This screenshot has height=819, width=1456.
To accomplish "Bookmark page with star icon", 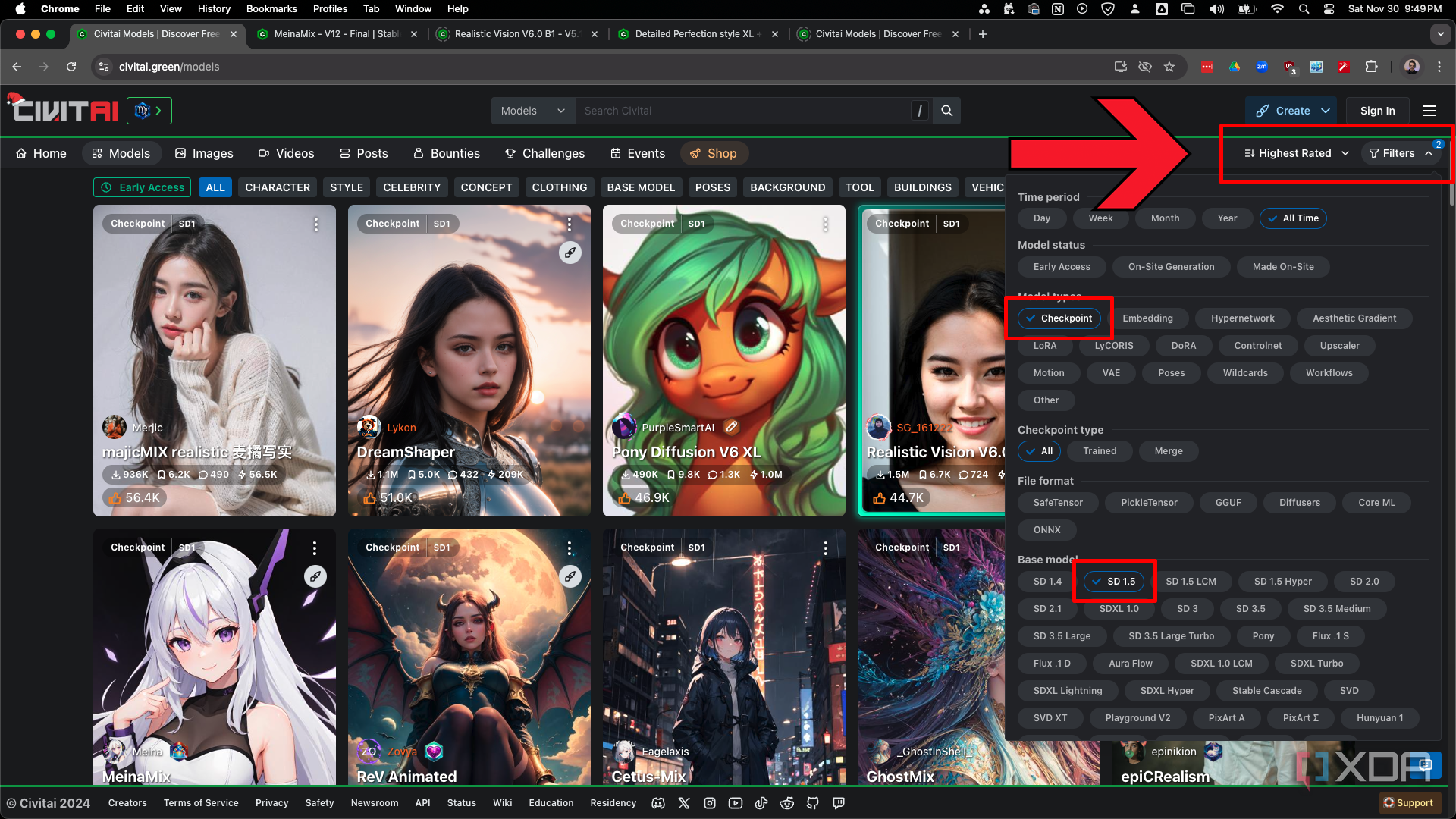I will pyautogui.click(x=1169, y=67).
